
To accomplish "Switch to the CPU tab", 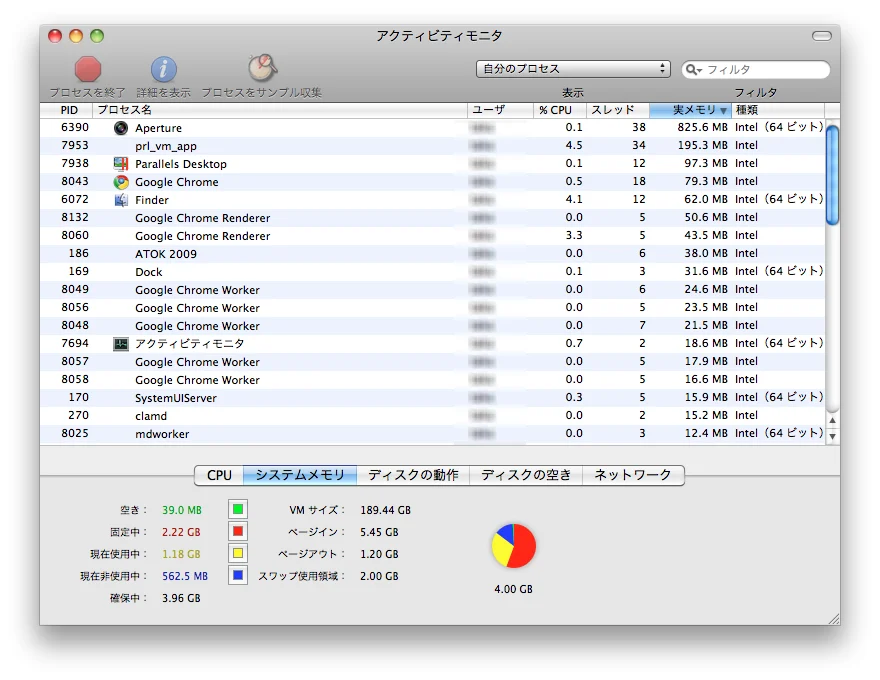I will pos(219,475).
